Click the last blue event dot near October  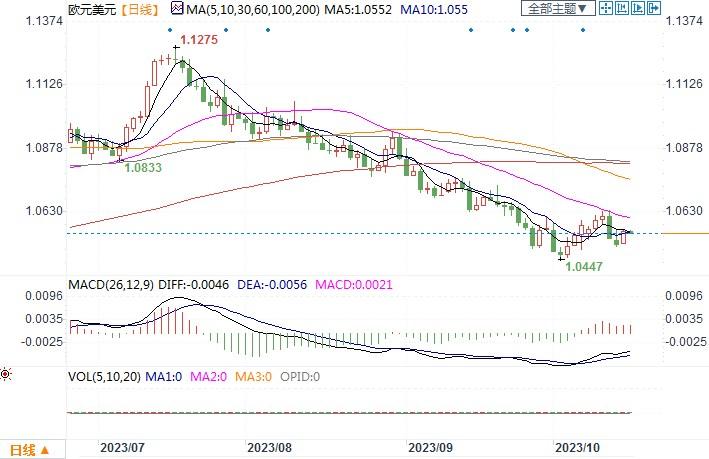pyautogui.click(x=583, y=30)
